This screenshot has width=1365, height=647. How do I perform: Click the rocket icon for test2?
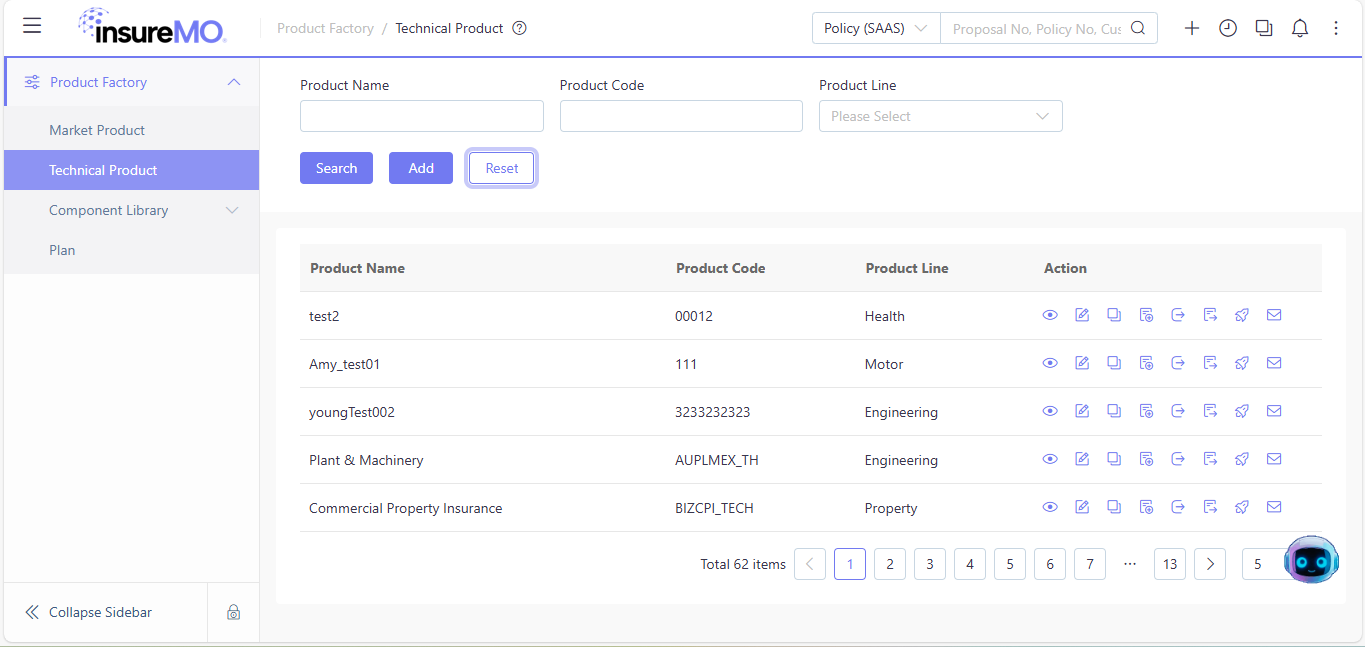pyautogui.click(x=1242, y=315)
